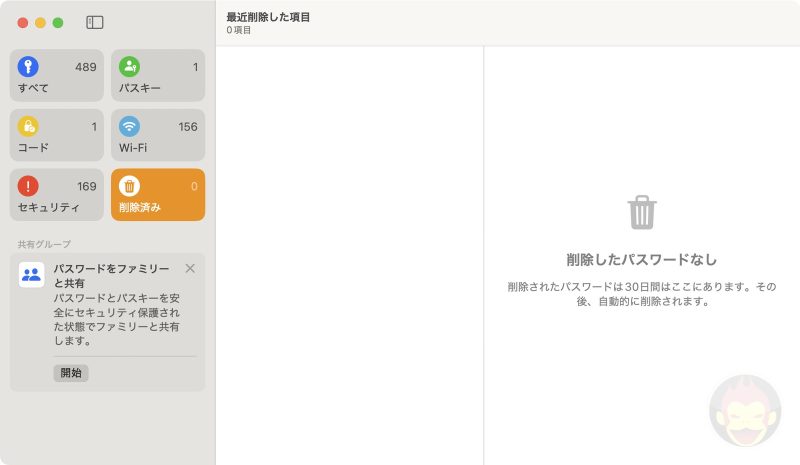Viewport: 800px width, 465px height.
Task: Click the family sharing people icon
Action: [31, 275]
